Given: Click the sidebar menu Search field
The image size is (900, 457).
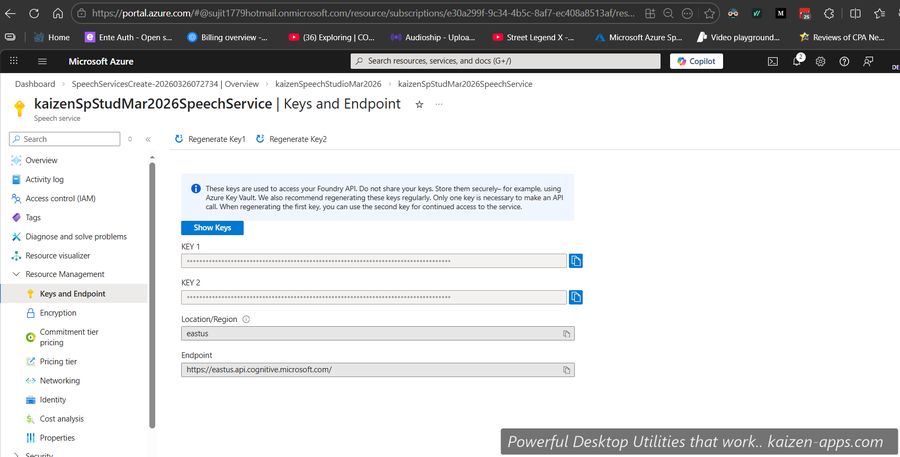Looking at the screenshot, I should pos(65,139).
